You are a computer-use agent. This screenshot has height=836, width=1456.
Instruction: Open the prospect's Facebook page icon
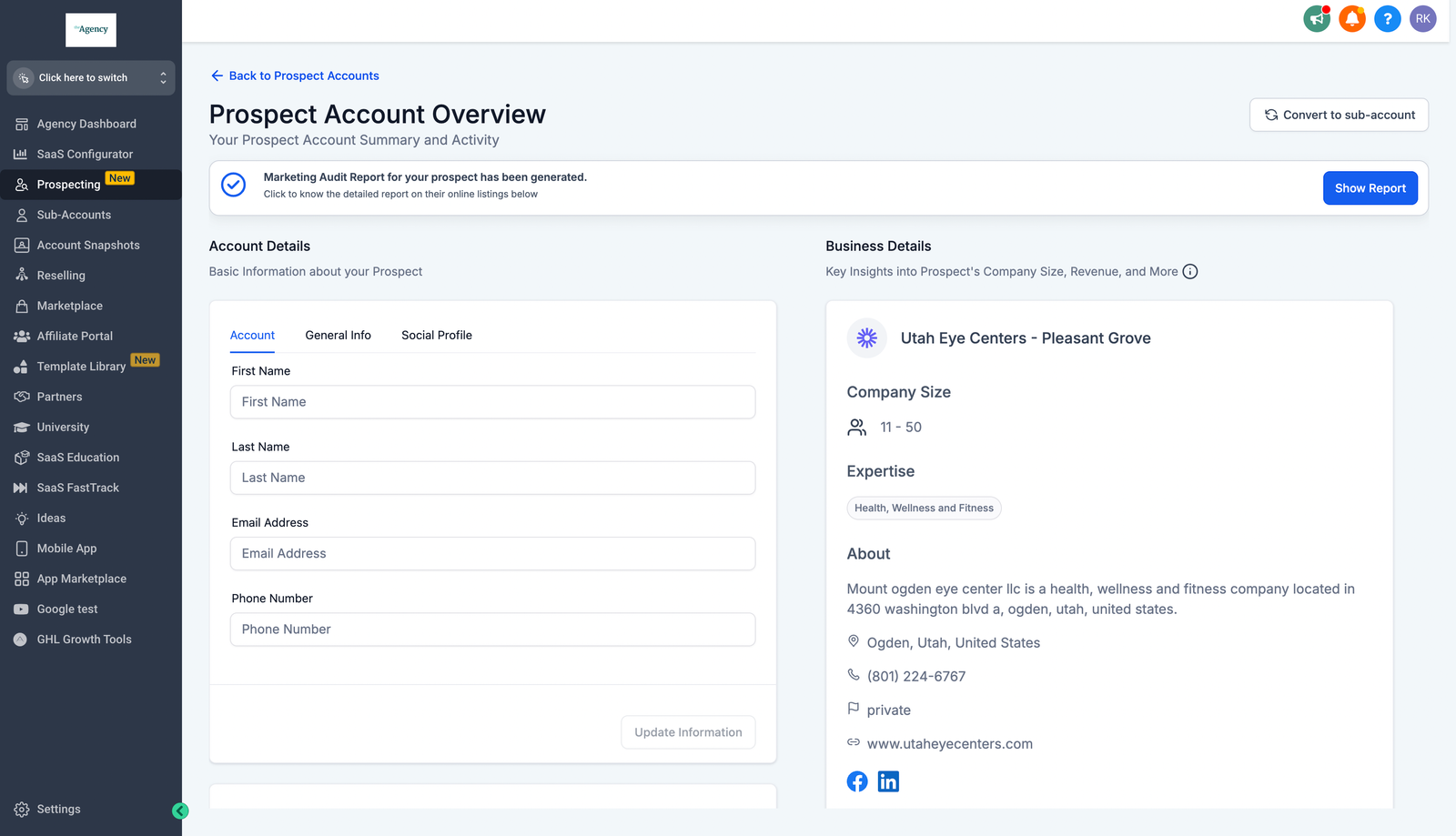coord(857,781)
